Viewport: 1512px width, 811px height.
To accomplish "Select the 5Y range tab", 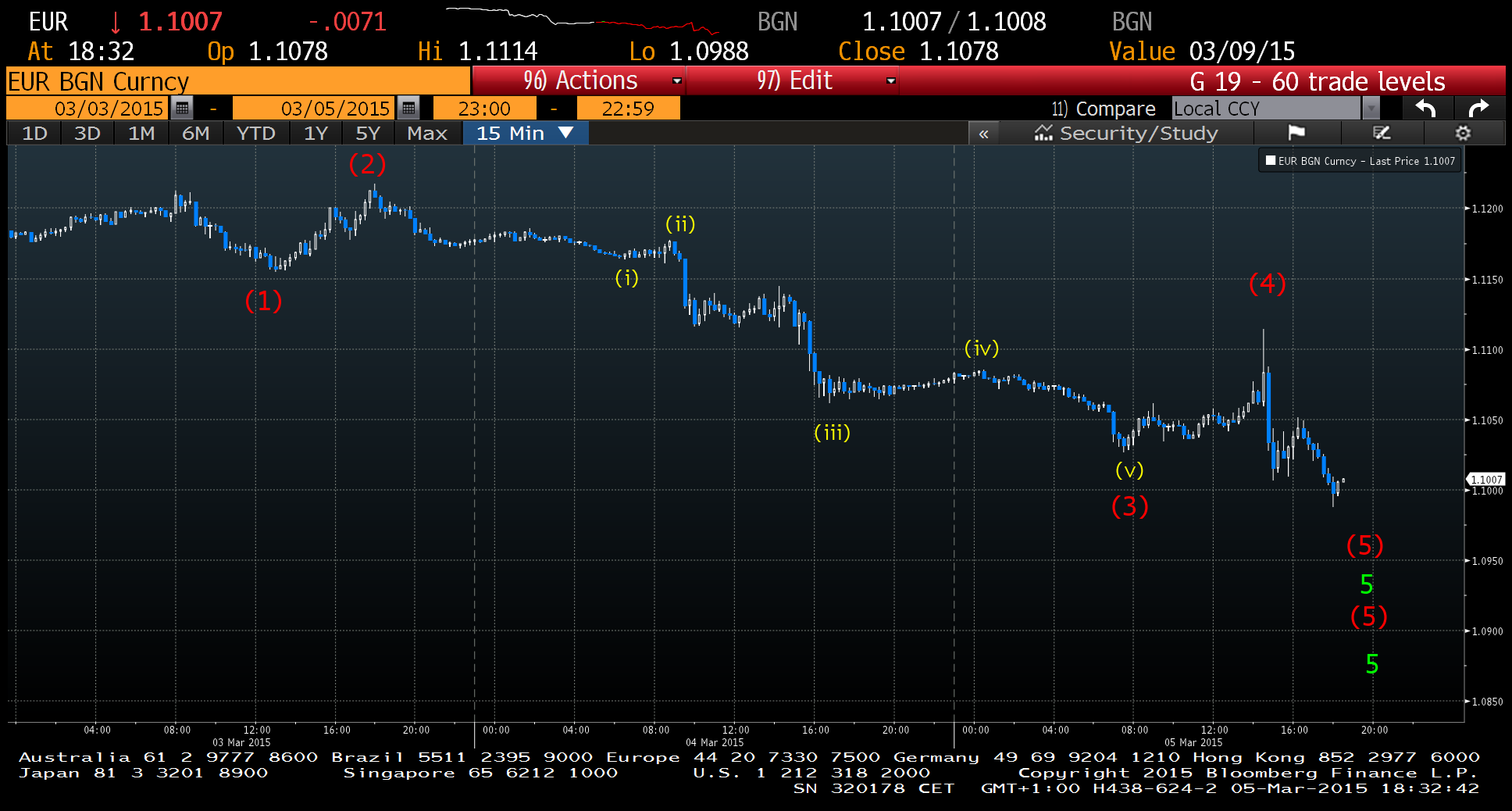I will 367,134.
